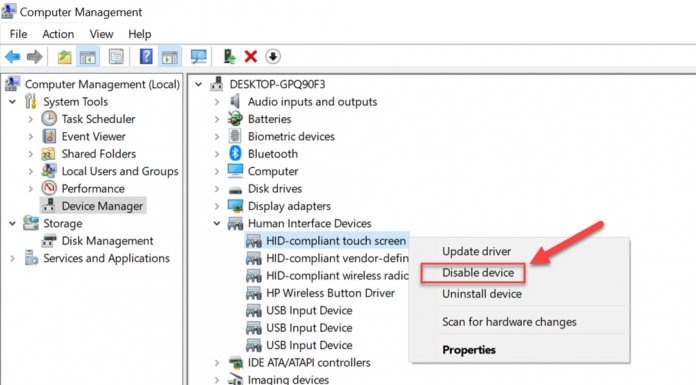Choose Uninstall device in context menu

tap(482, 294)
